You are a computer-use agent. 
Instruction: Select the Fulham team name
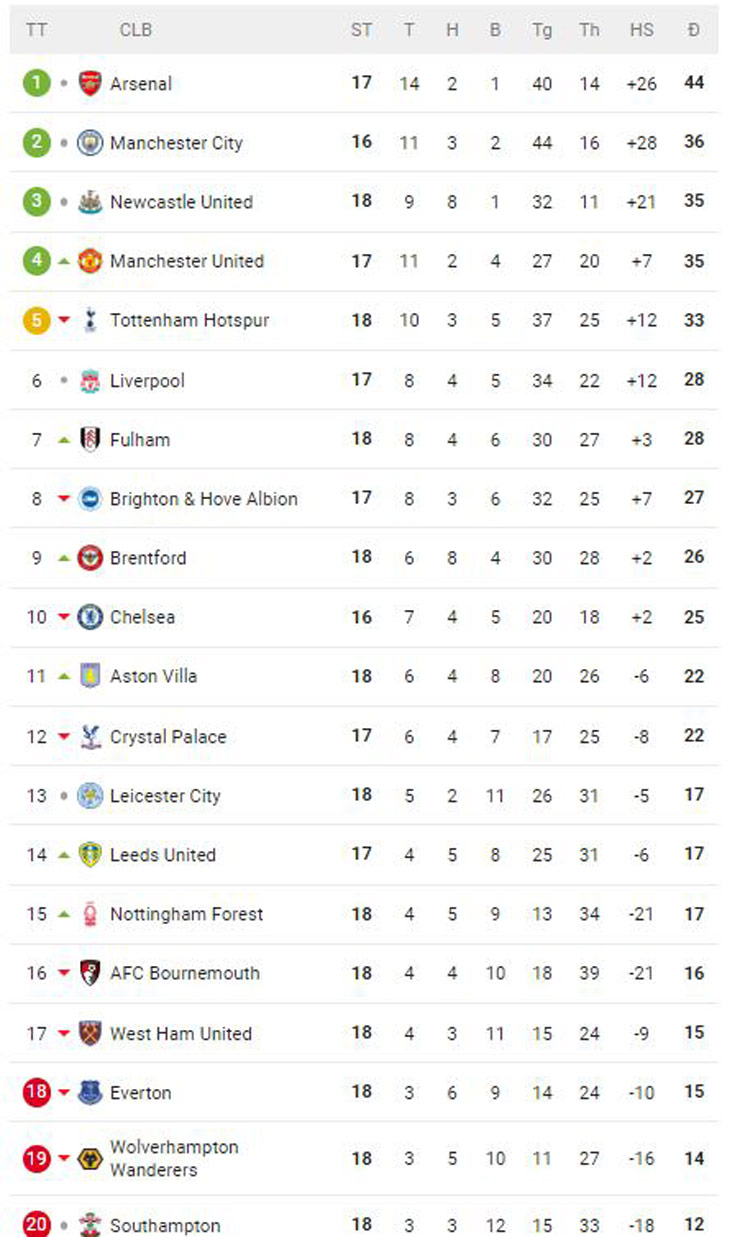140,439
